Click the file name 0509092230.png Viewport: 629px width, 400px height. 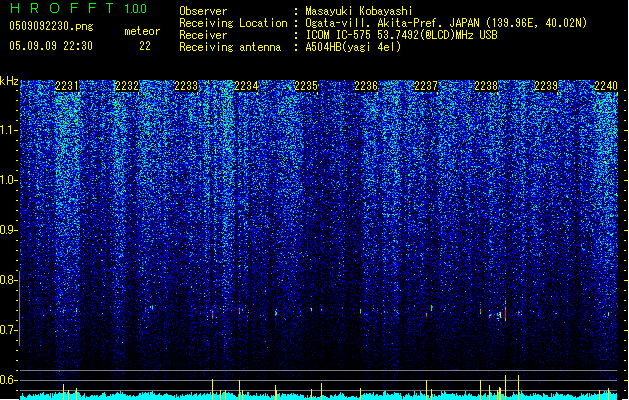(51, 26)
